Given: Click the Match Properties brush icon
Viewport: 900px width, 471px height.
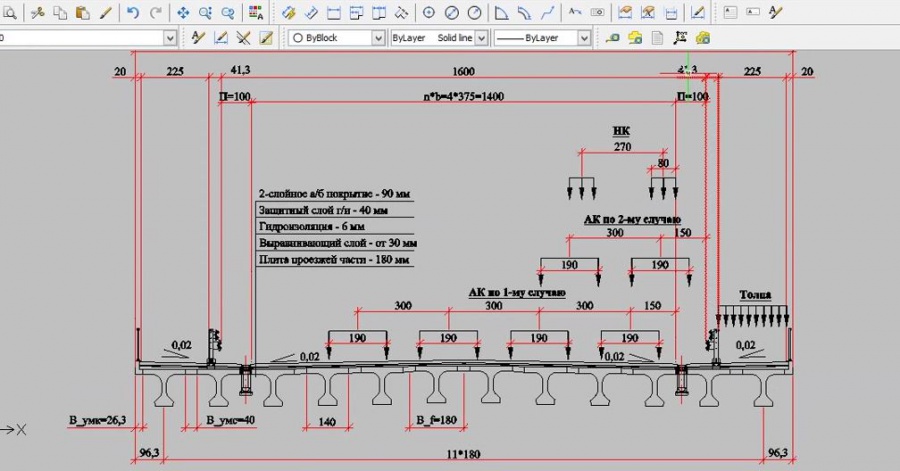Looking at the screenshot, I should (x=107, y=13).
